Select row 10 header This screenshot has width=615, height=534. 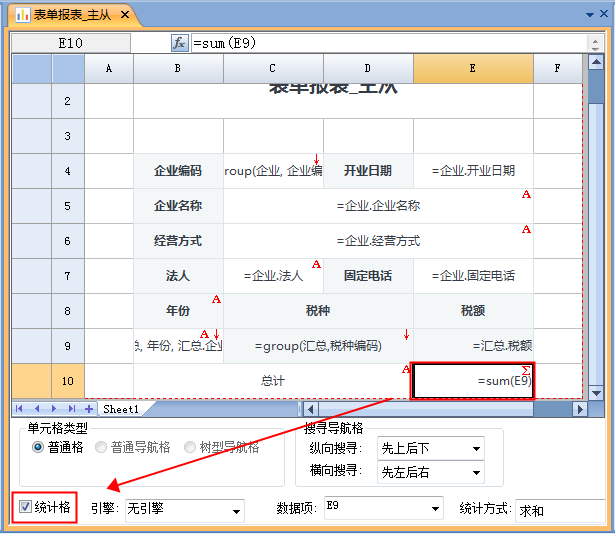click(x=67, y=381)
